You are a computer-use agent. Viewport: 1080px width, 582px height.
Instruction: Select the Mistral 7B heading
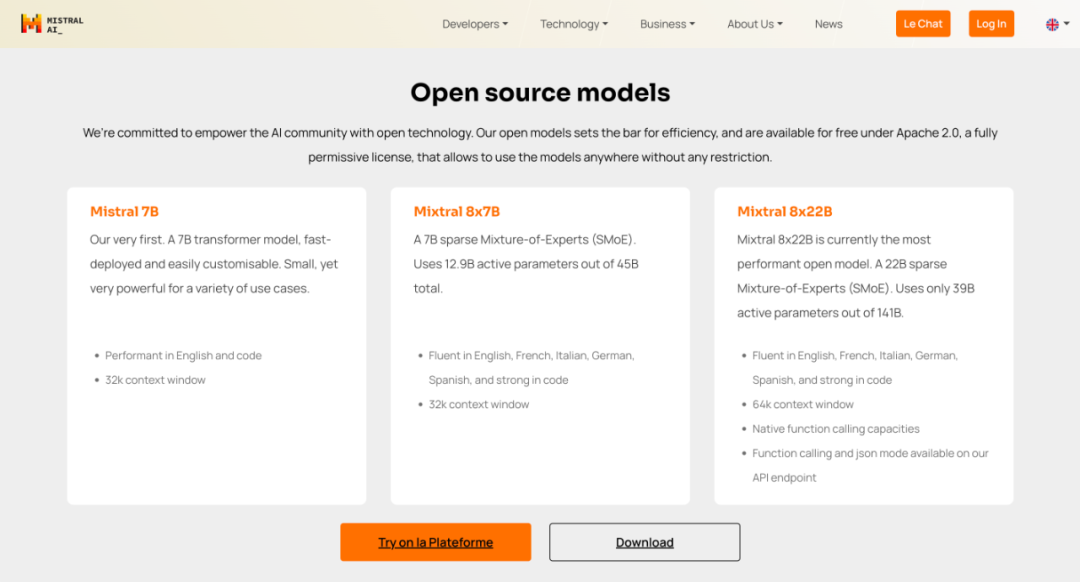click(124, 211)
